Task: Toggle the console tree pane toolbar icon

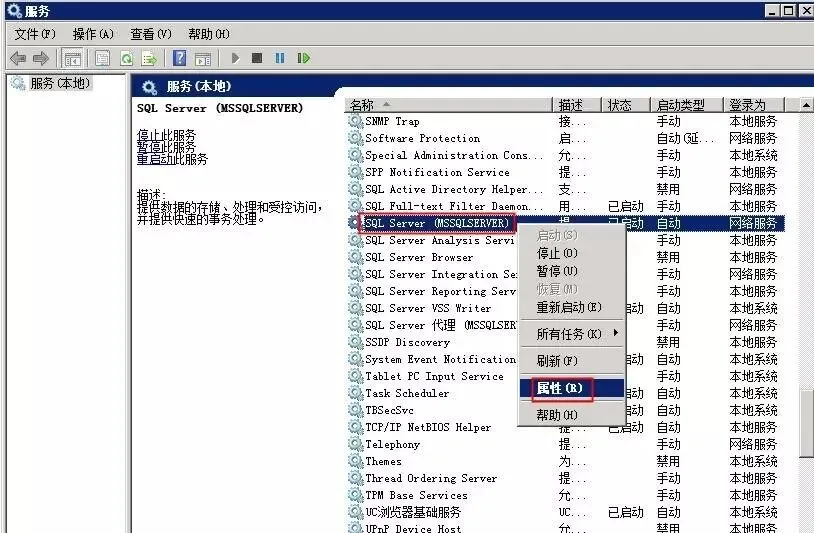Action: click(72, 58)
